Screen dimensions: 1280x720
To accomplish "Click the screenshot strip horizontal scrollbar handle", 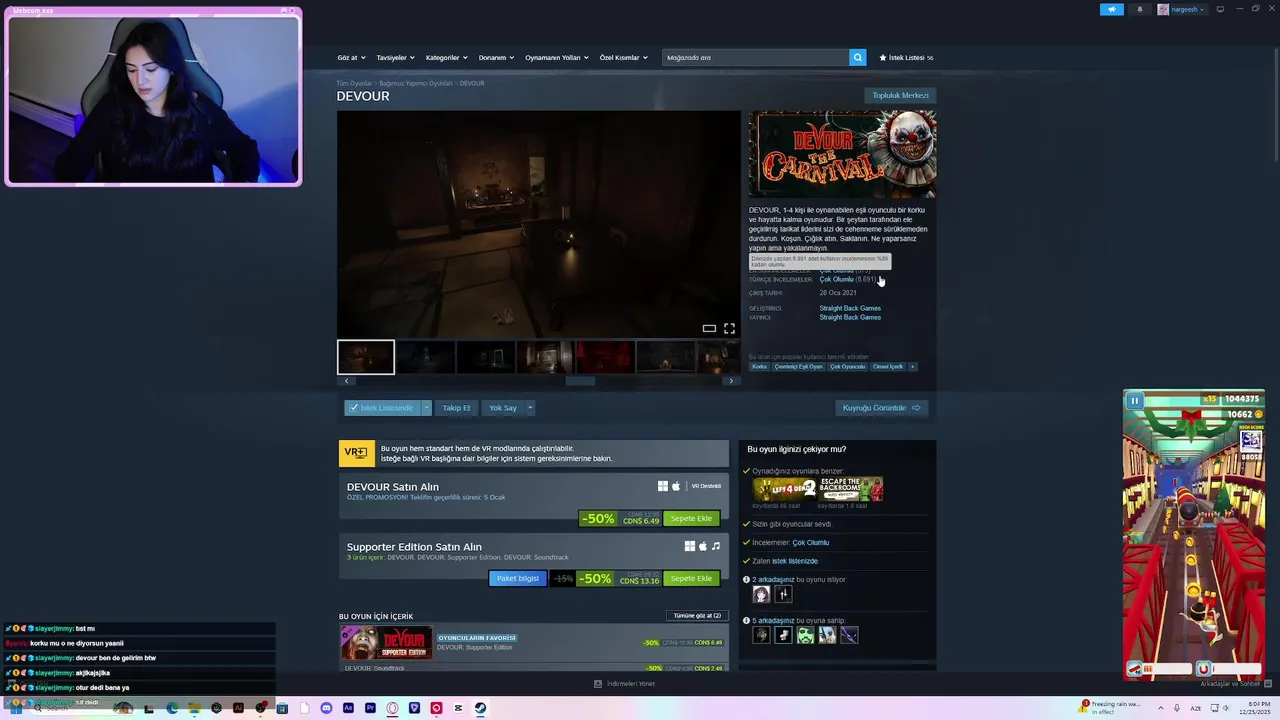I will coord(580,381).
